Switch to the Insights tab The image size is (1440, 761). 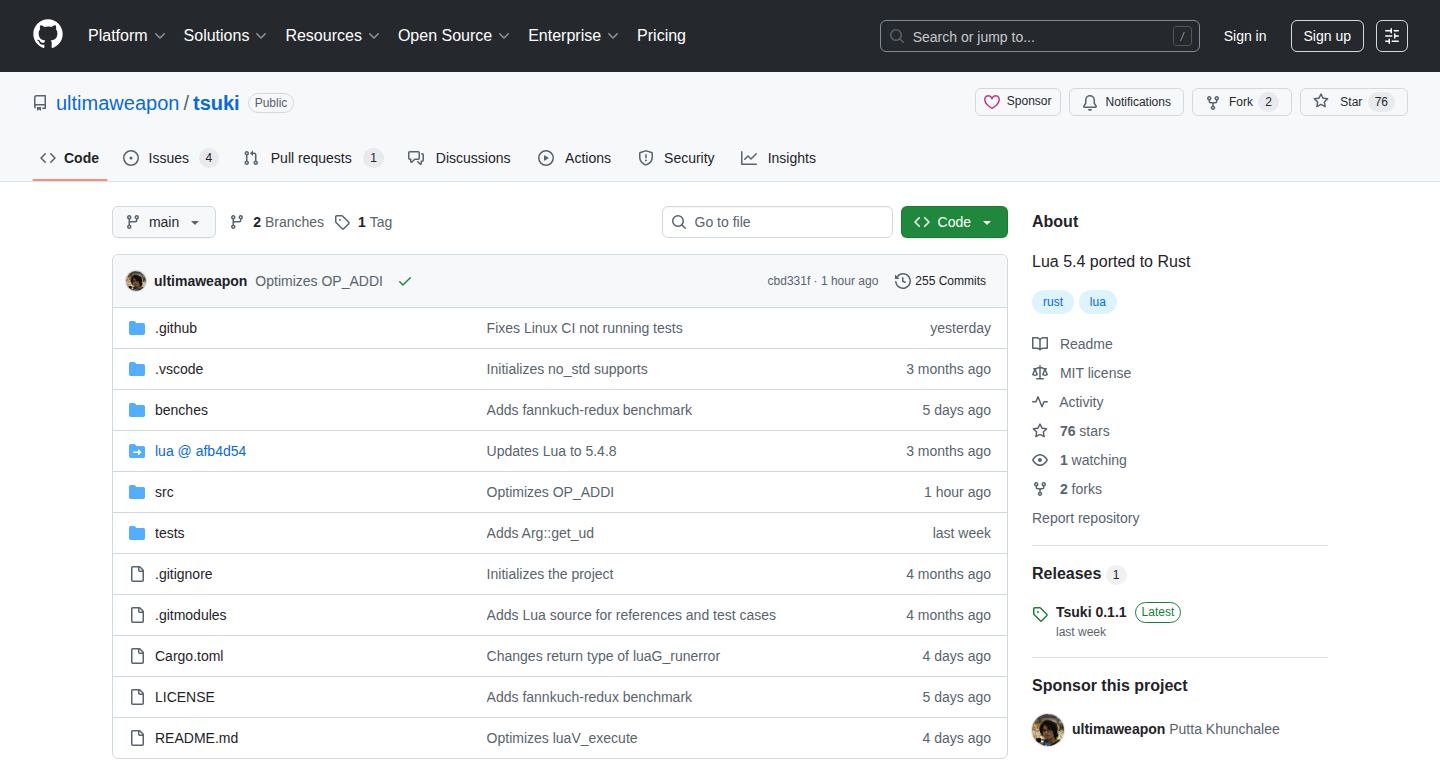[778, 158]
